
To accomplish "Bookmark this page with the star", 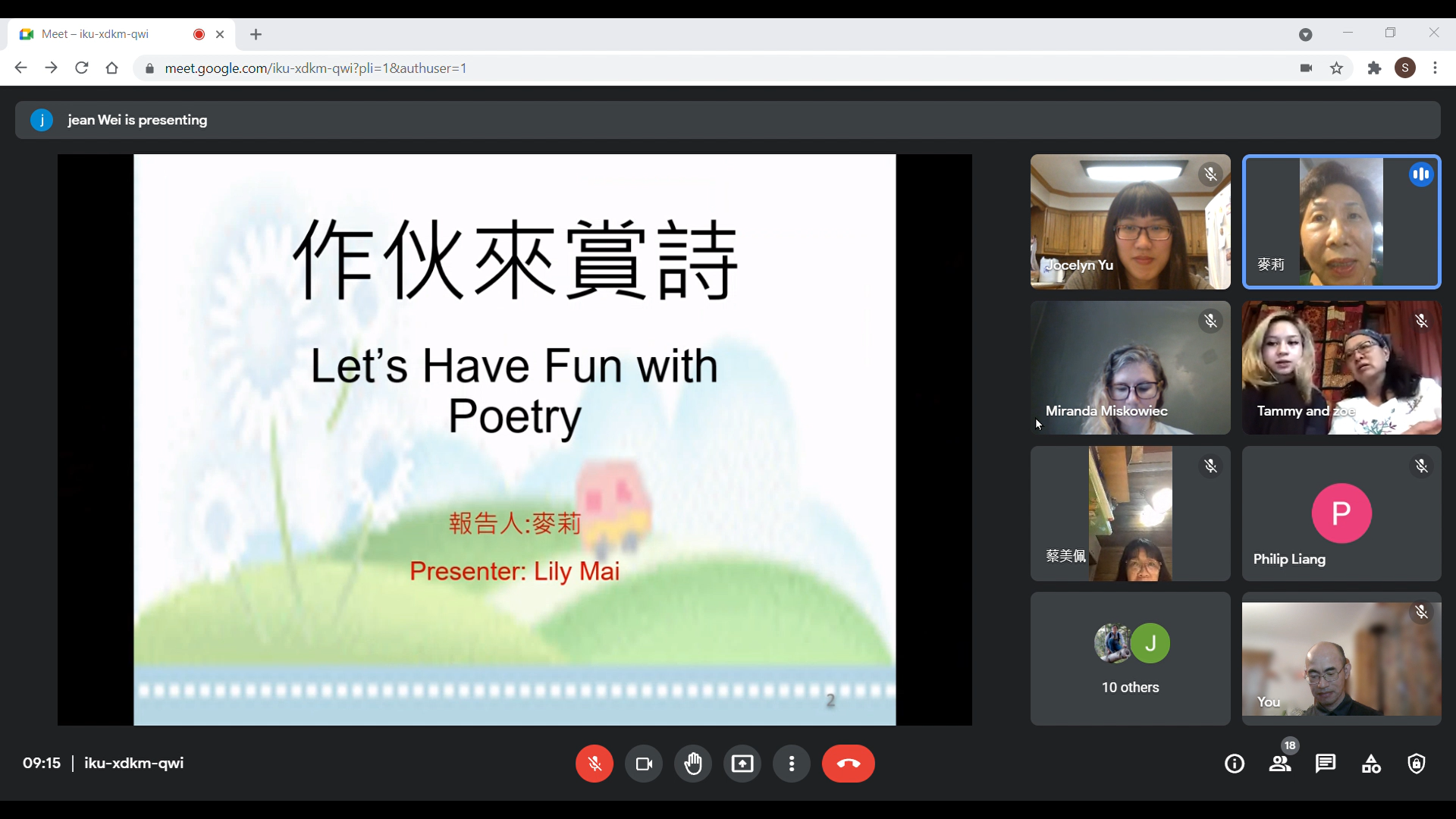I will pos(1337,68).
